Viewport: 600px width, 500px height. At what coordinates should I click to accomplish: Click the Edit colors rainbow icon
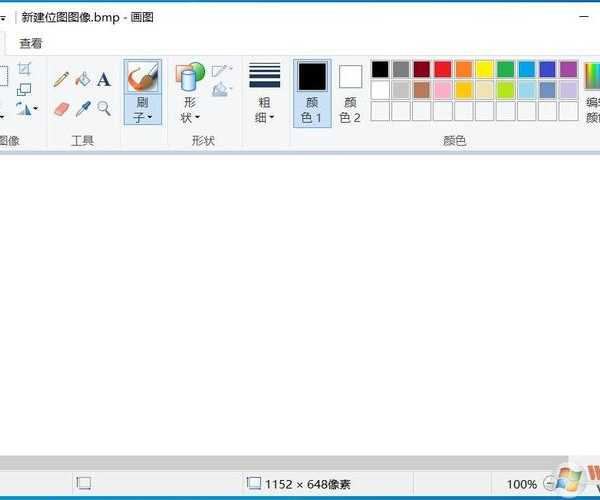[592, 76]
